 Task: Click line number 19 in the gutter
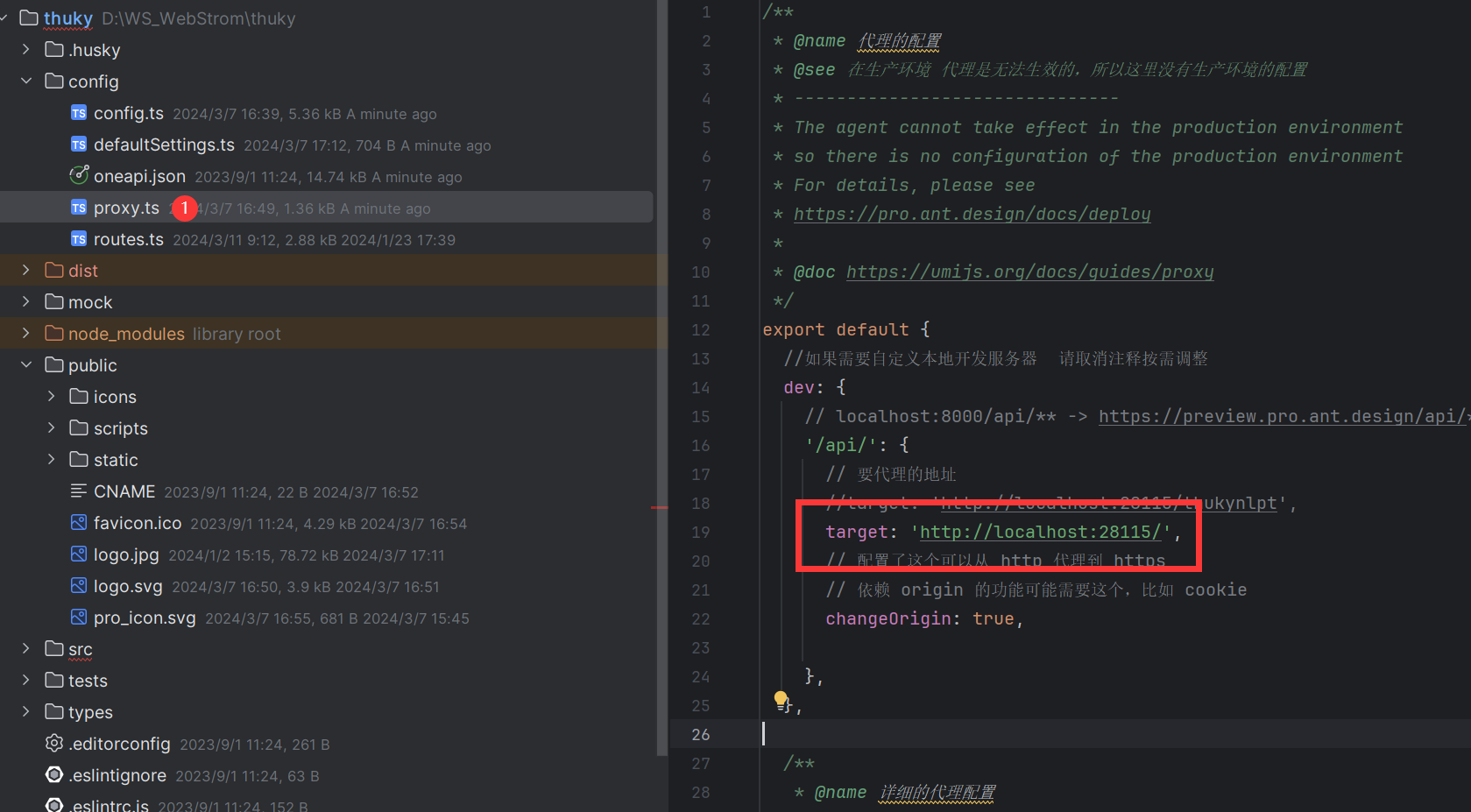click(701, 532)
